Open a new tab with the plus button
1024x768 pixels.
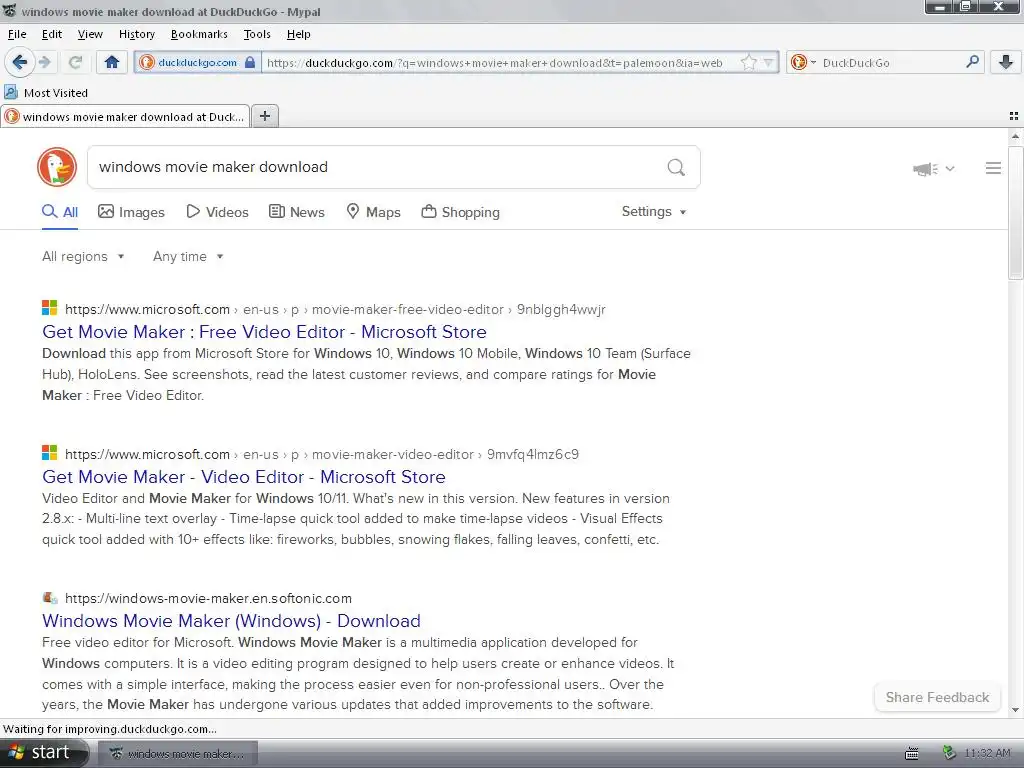tap(264, 116)
